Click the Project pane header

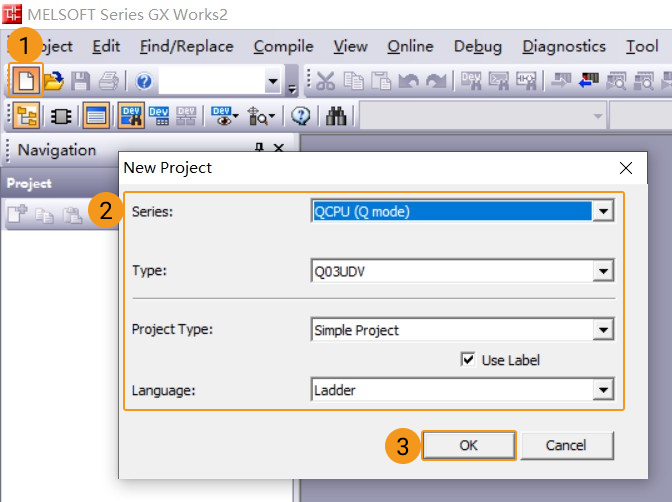coord(60,183)
